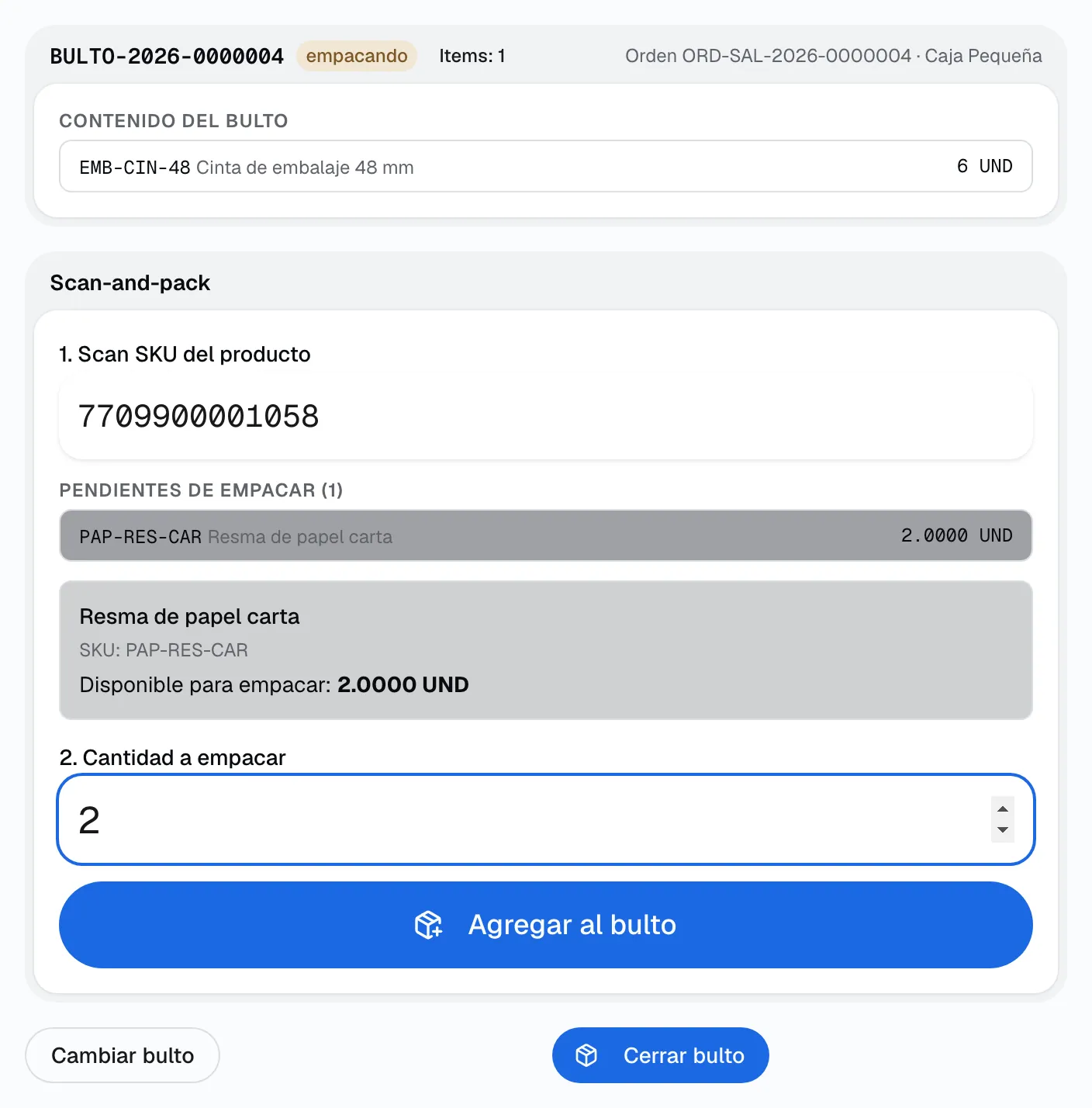The width and height of the screenshot is (1092, 1108).
Task: Focus the Scan SKU del producto field
Action: point(546,417)
